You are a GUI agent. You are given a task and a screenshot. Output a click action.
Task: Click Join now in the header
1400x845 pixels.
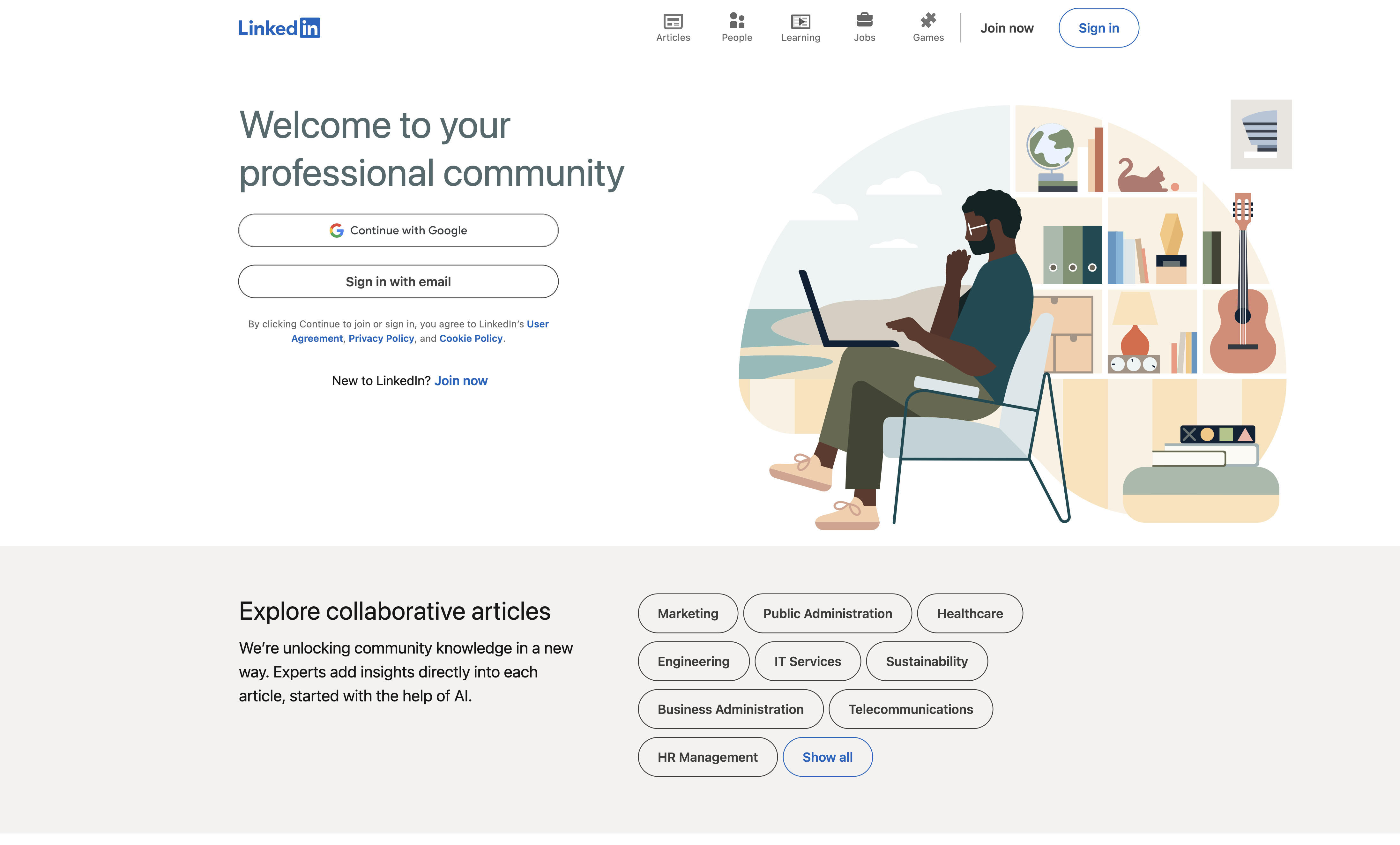[x=1006, y=28]
